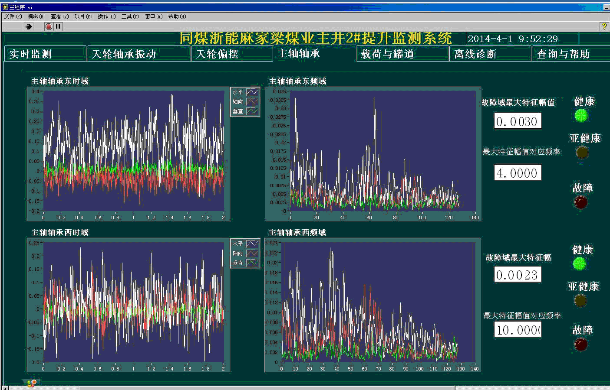Click the 故障 LED for the west bearing

point(580,344)
